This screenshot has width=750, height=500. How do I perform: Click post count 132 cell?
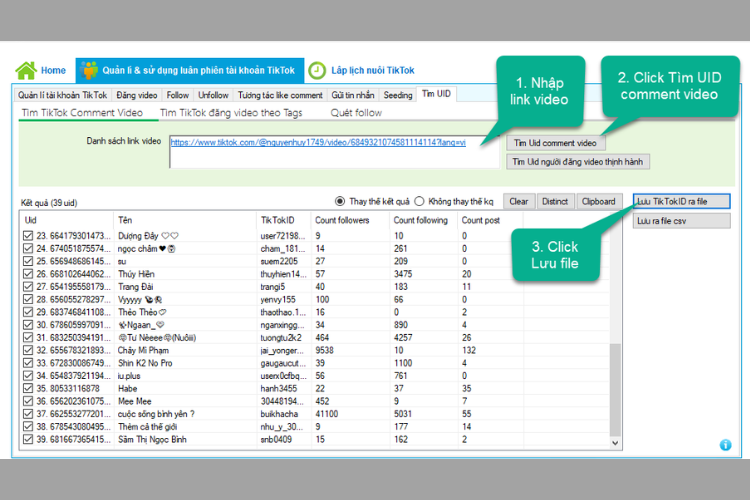pyautogui.click(x=469, y=350)
